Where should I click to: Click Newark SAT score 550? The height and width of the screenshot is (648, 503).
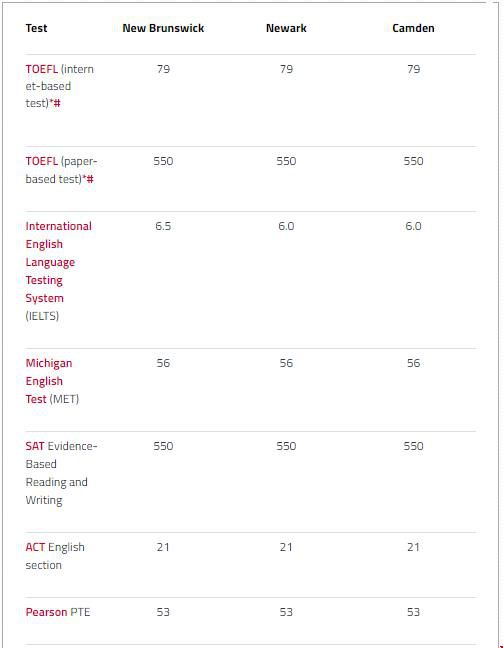click(286, 446)
